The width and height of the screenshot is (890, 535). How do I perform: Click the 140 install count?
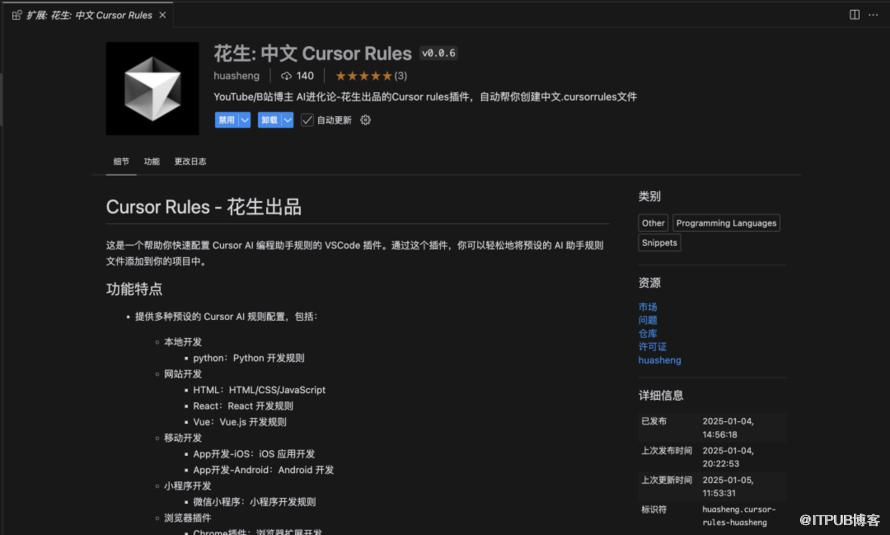coord(297,75)
